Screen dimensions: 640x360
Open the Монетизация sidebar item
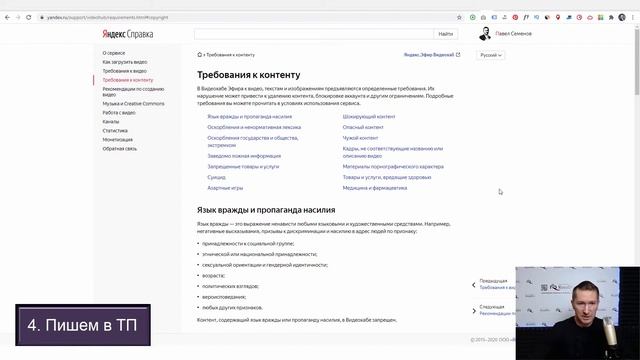[x=118, y=140]
